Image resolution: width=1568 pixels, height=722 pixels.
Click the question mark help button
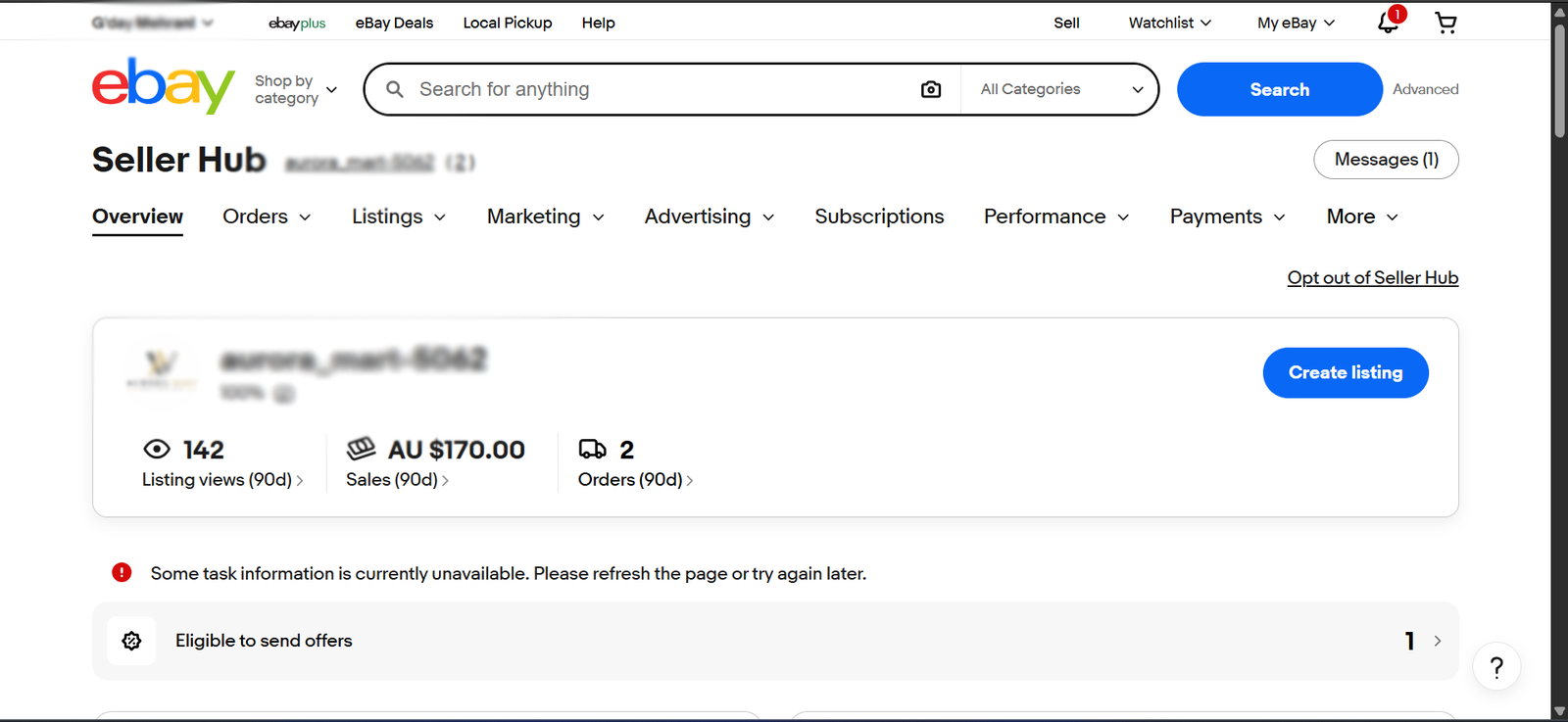point(1496,667)
